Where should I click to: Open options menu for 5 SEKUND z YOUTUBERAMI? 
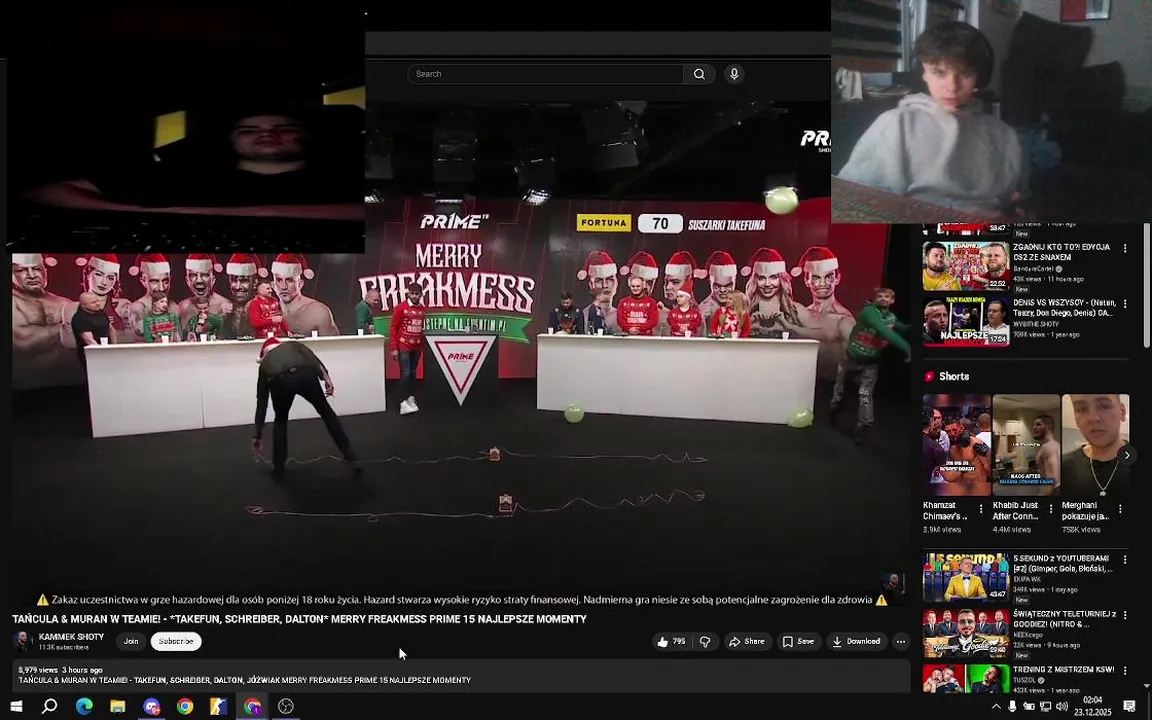click(x=1124, y=559)
